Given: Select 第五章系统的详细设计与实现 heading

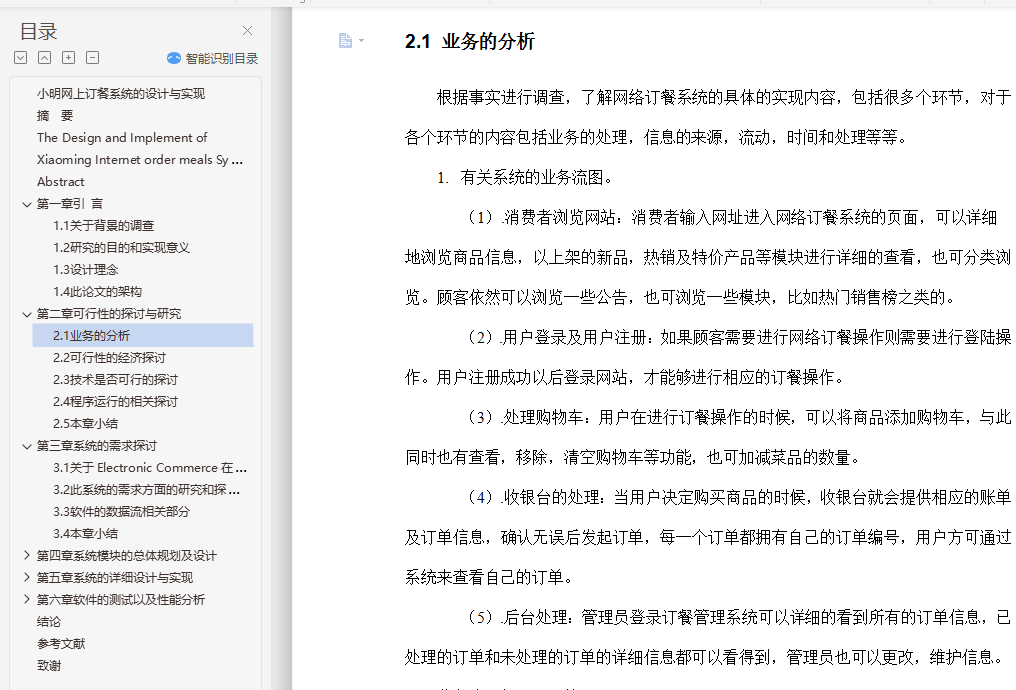Looking at the screenshot, I should [x=115, y=578].
